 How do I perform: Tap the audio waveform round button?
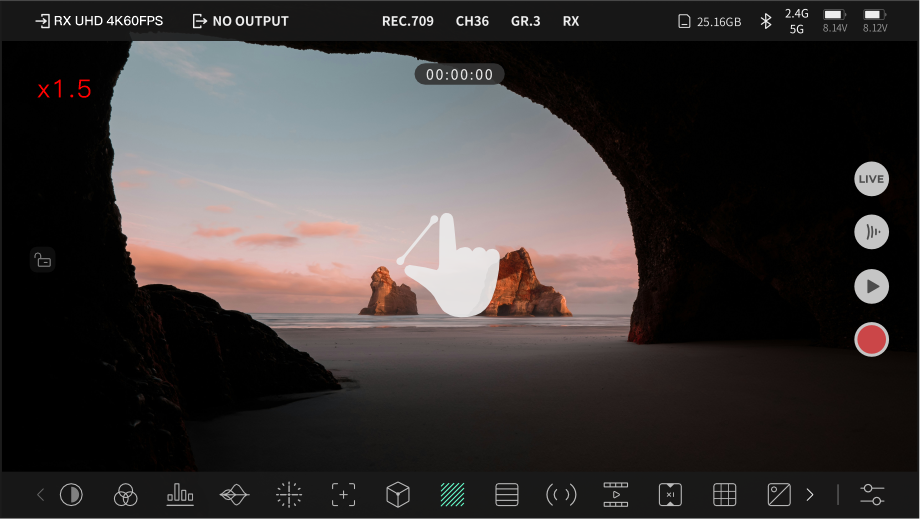tap(871, 232)
